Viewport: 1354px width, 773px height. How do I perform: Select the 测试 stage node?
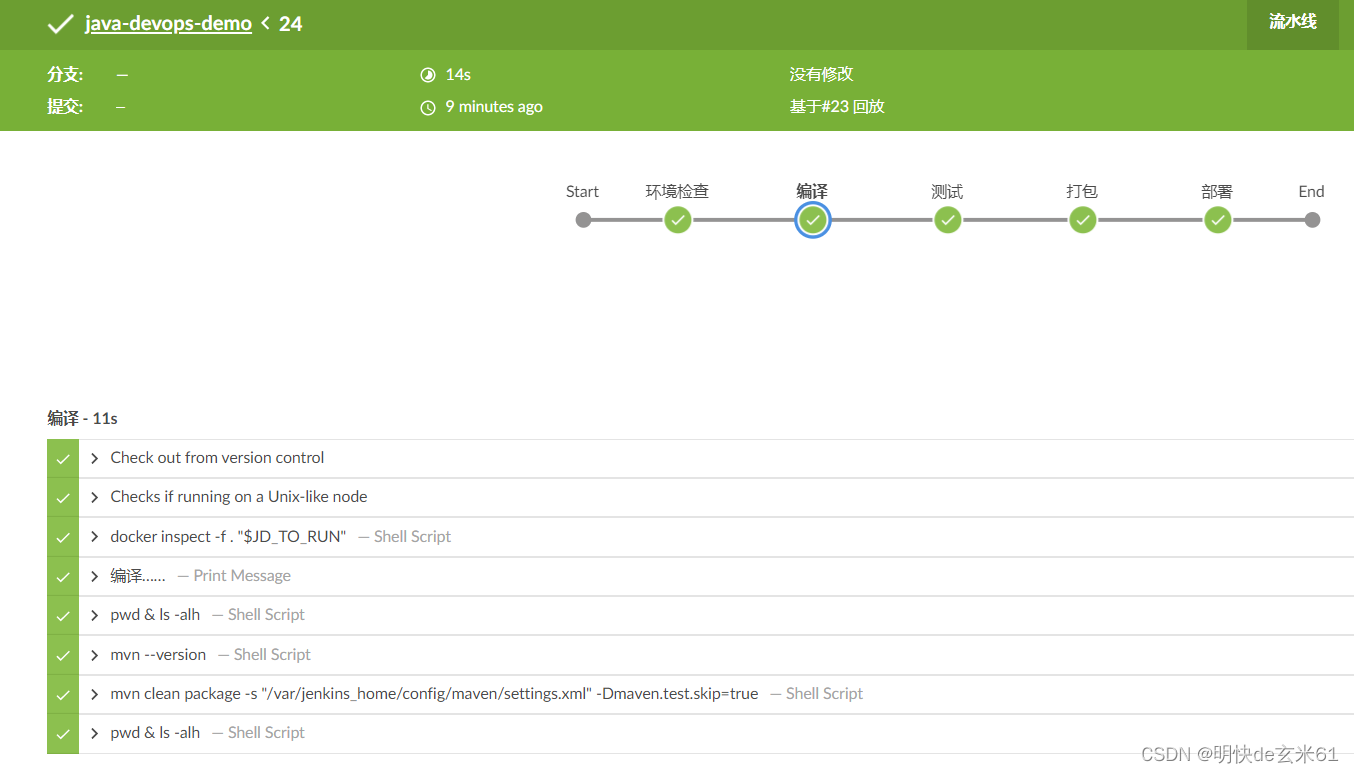[948, 220]
